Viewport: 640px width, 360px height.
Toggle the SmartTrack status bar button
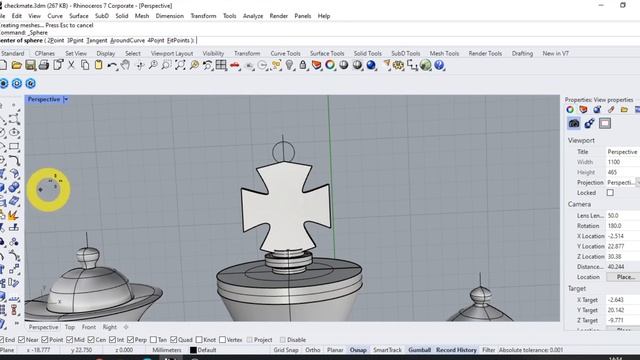[387, 350]
